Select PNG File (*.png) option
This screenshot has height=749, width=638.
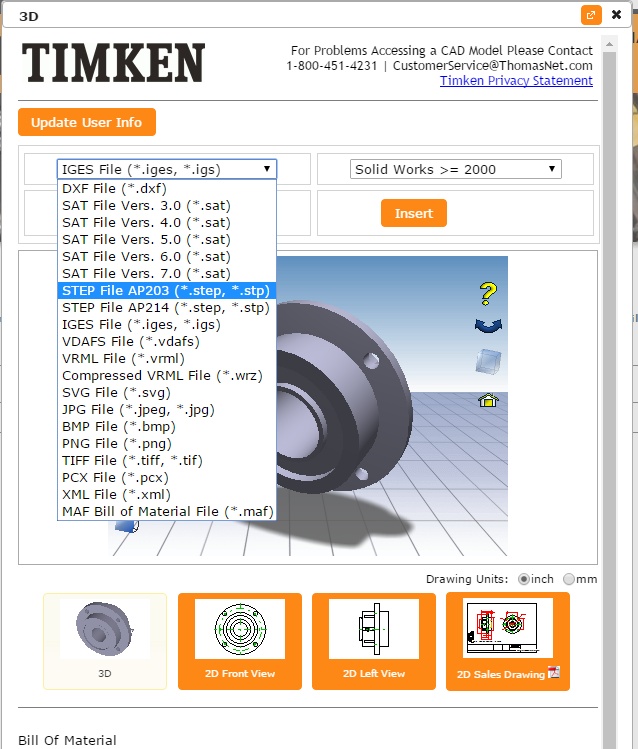[x=167, y=444]
